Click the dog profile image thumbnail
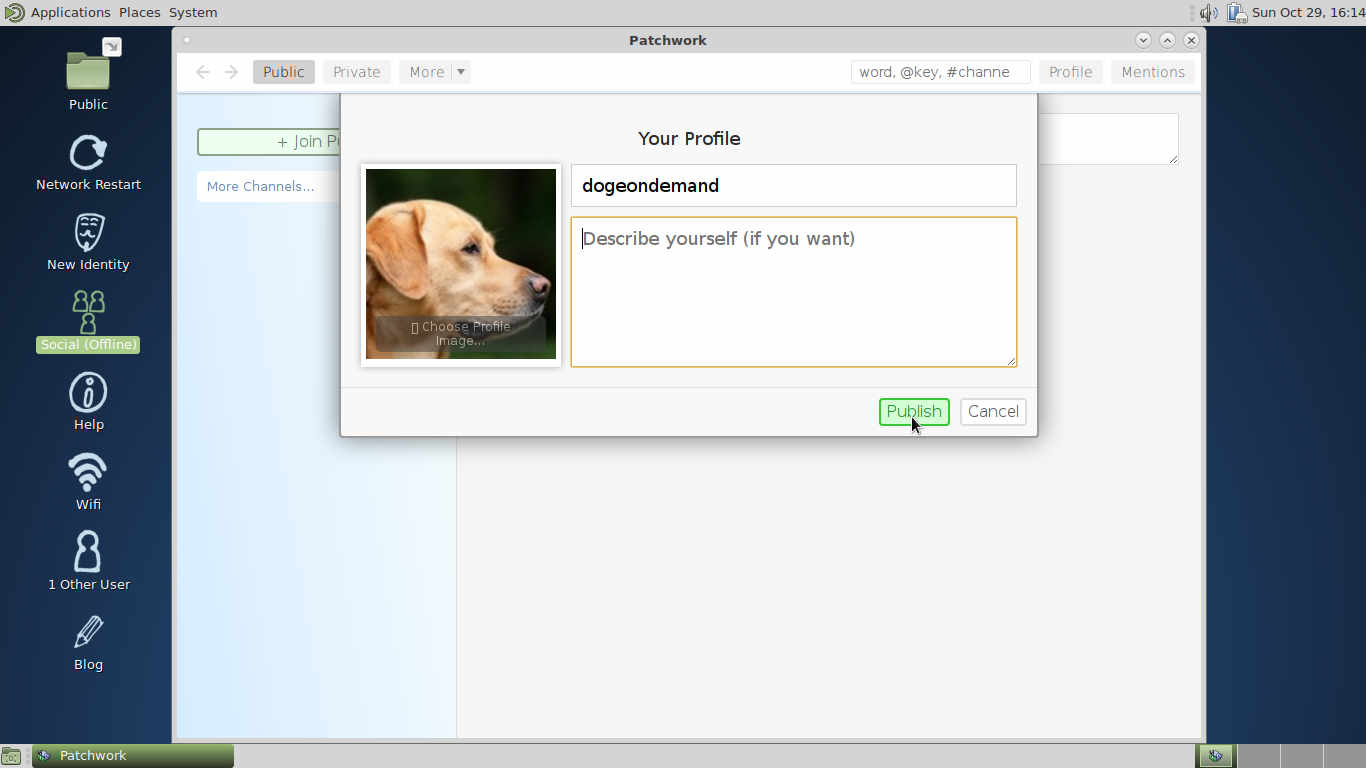Screen dimensions: 1366x768 coord(461,264)
